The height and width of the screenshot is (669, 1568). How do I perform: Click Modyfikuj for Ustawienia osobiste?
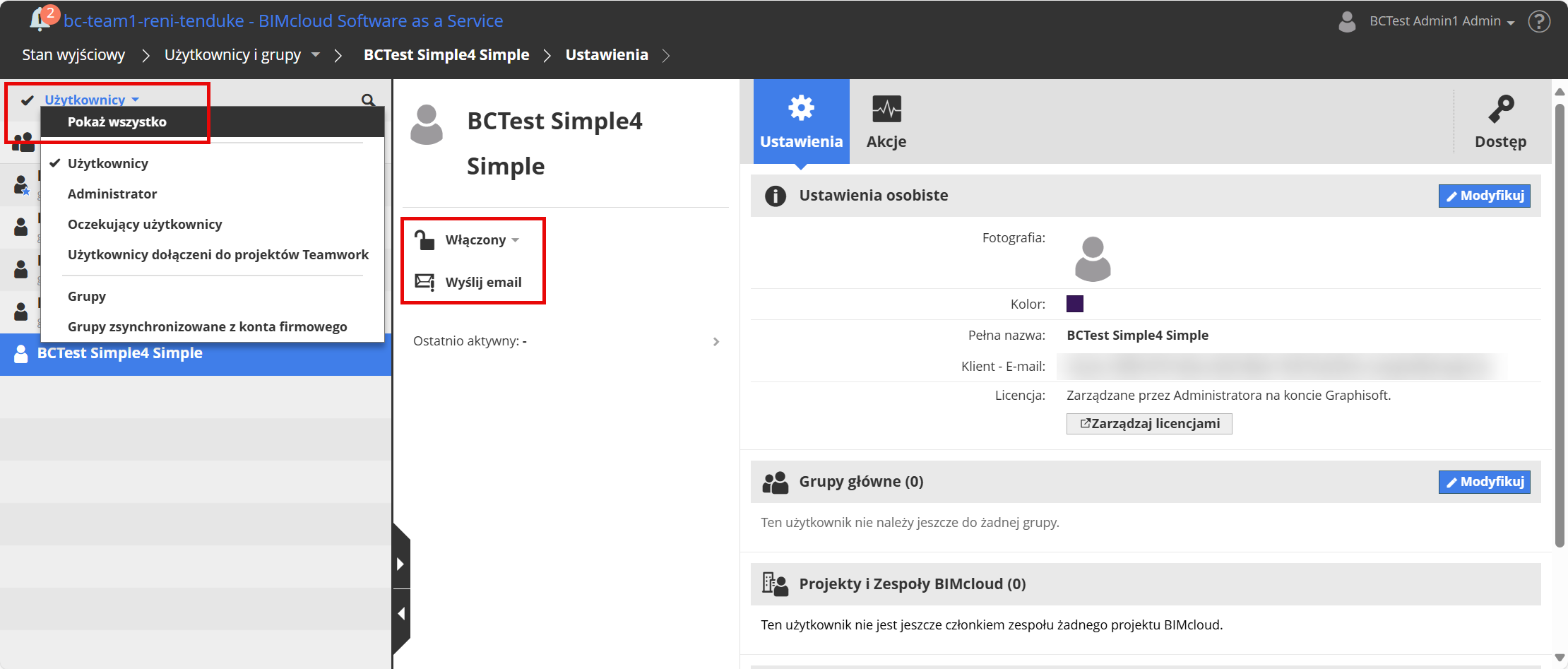(x=1484, y=196)
